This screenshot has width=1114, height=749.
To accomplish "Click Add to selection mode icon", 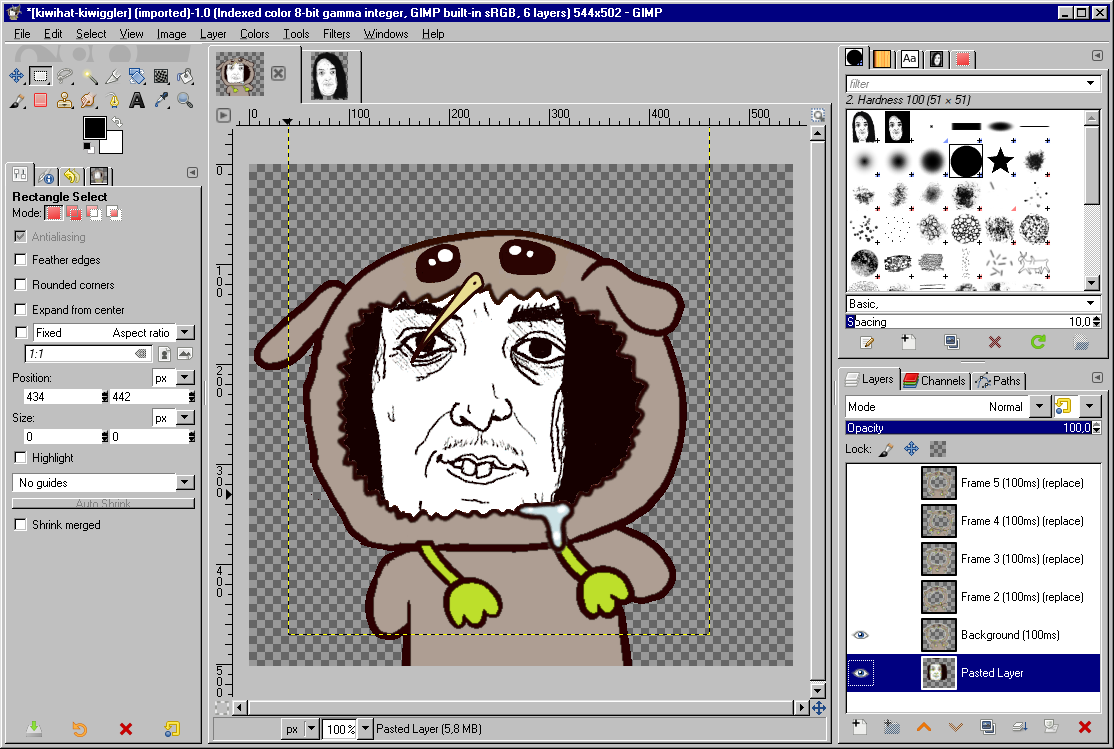I will (74, 212).
